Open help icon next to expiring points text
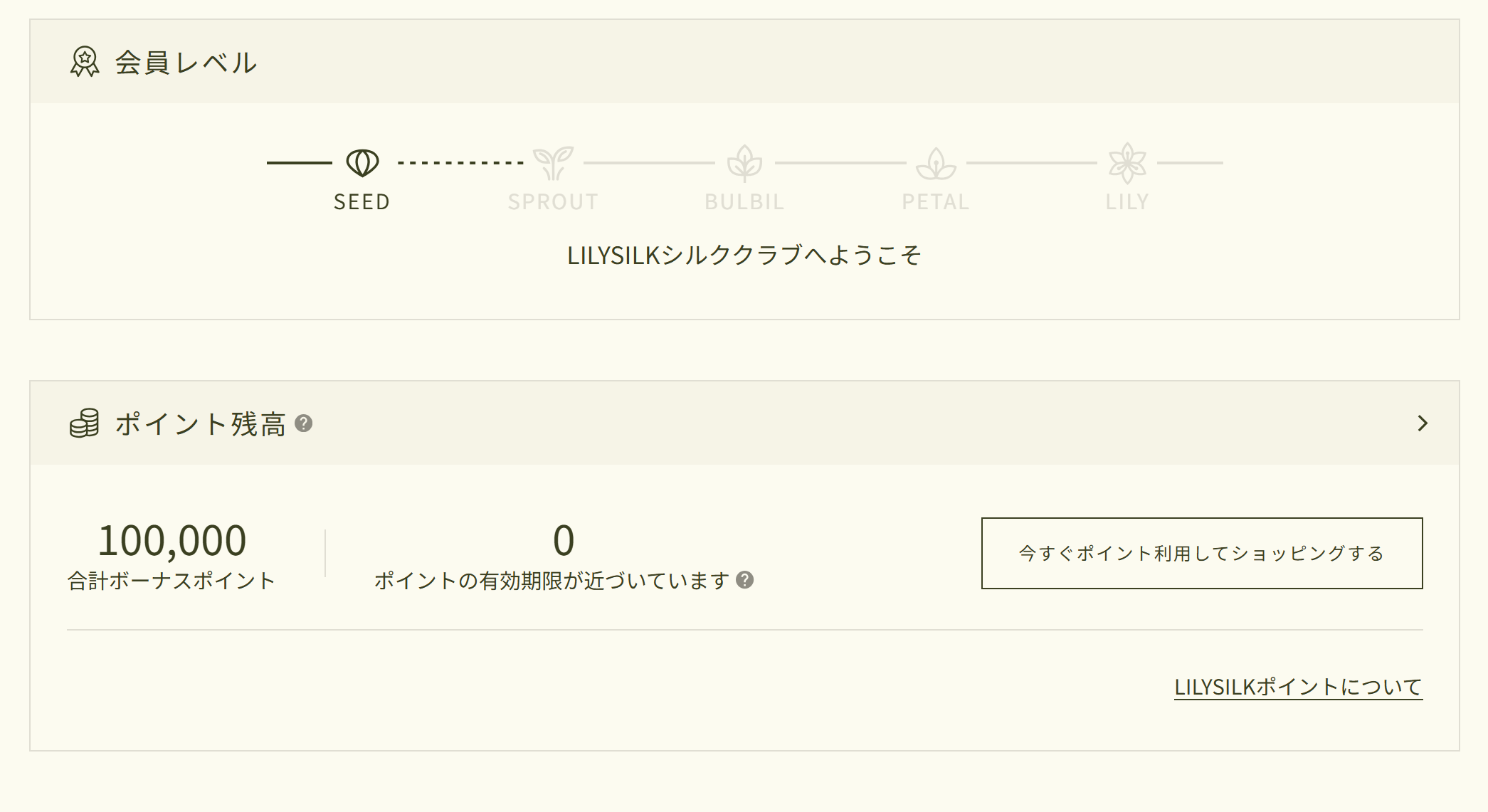 pyautogui.click(x=745, y=580)
